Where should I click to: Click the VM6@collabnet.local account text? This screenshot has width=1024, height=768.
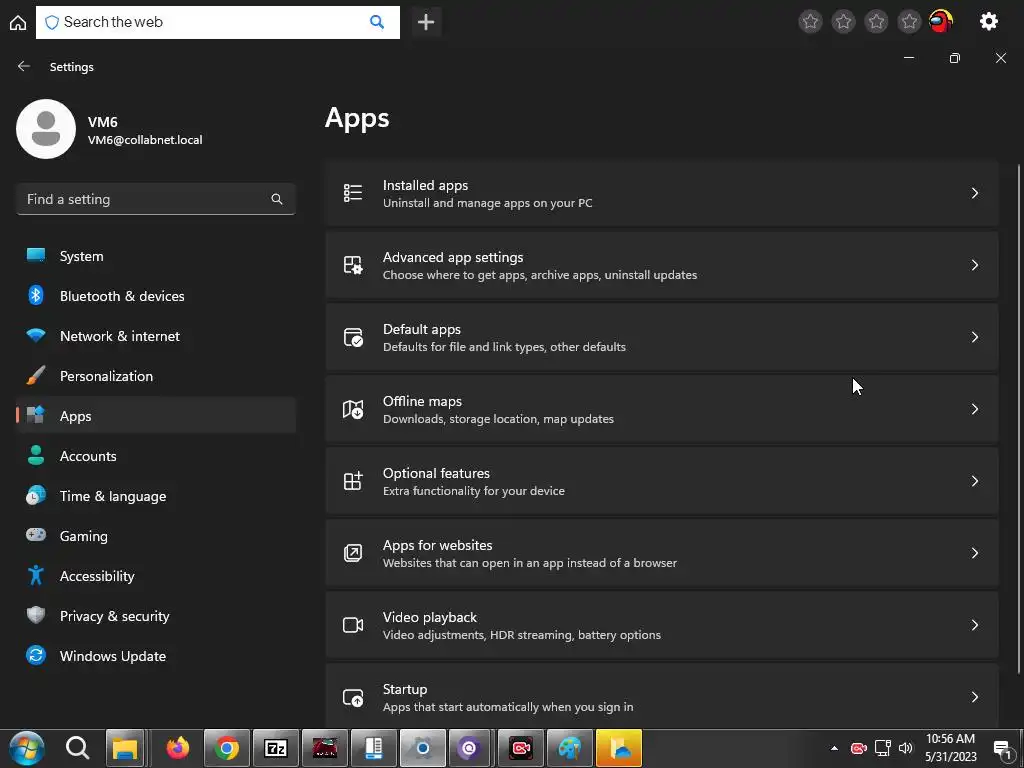[x=145, y=140]
